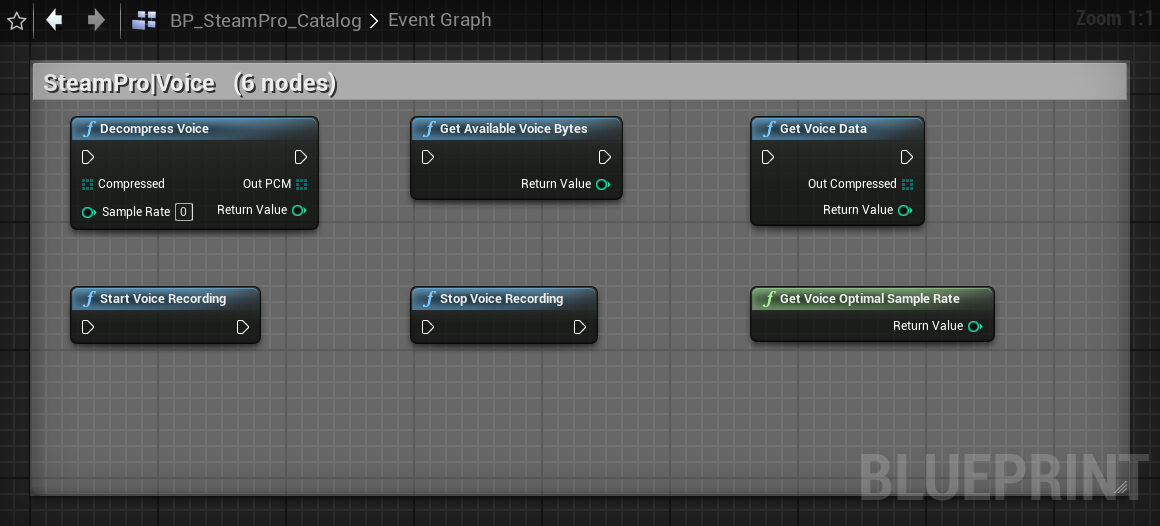The height and width of the screenshot is (526, 1160).
Task: Click Decompress Voice Return Value pin
Action: pos(299,211)
